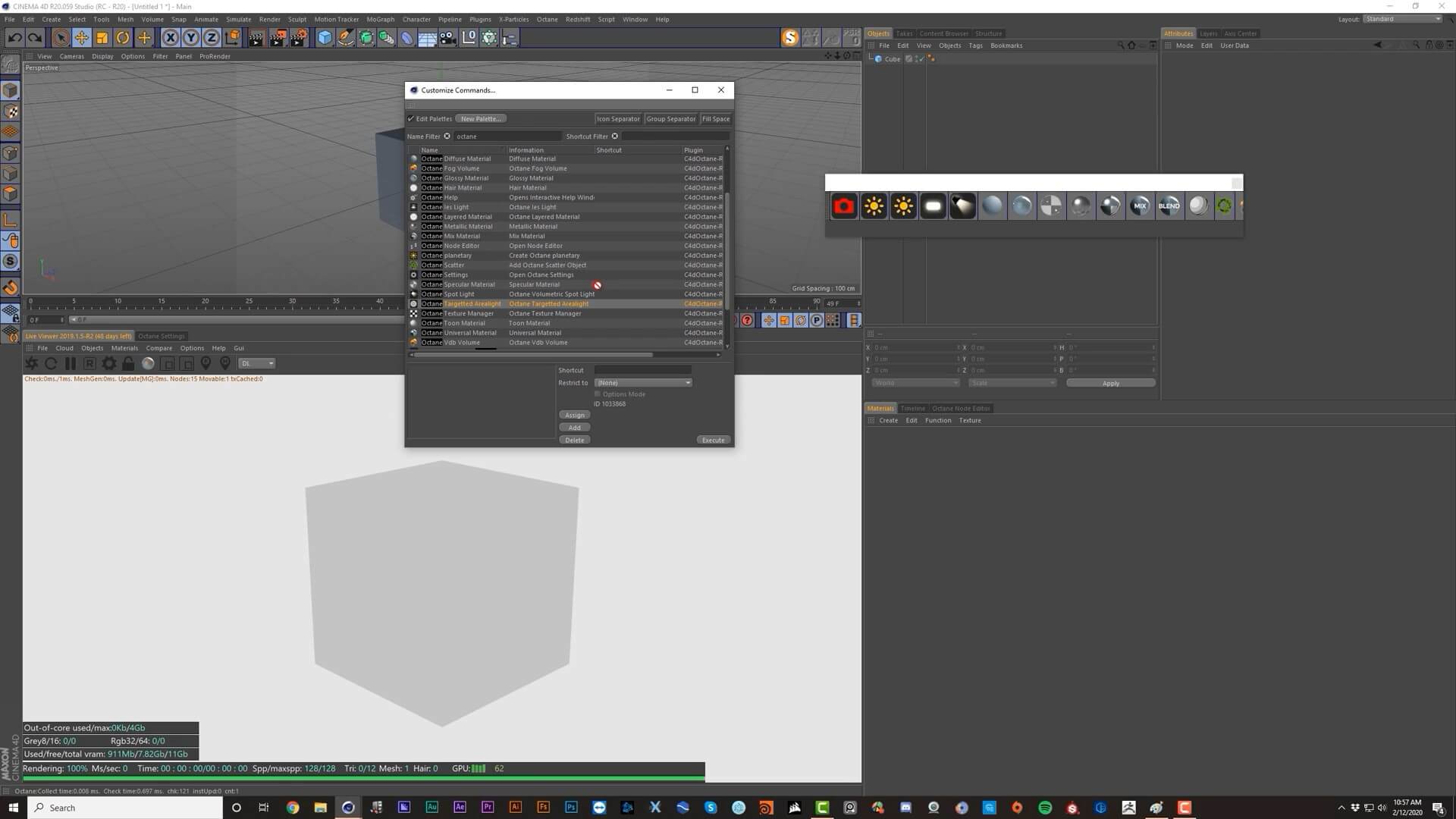Click the command list horizontal scrollbar
The width and height of the screenshot is (1456, 819).
pyautogui.click(x=531, y=355)
